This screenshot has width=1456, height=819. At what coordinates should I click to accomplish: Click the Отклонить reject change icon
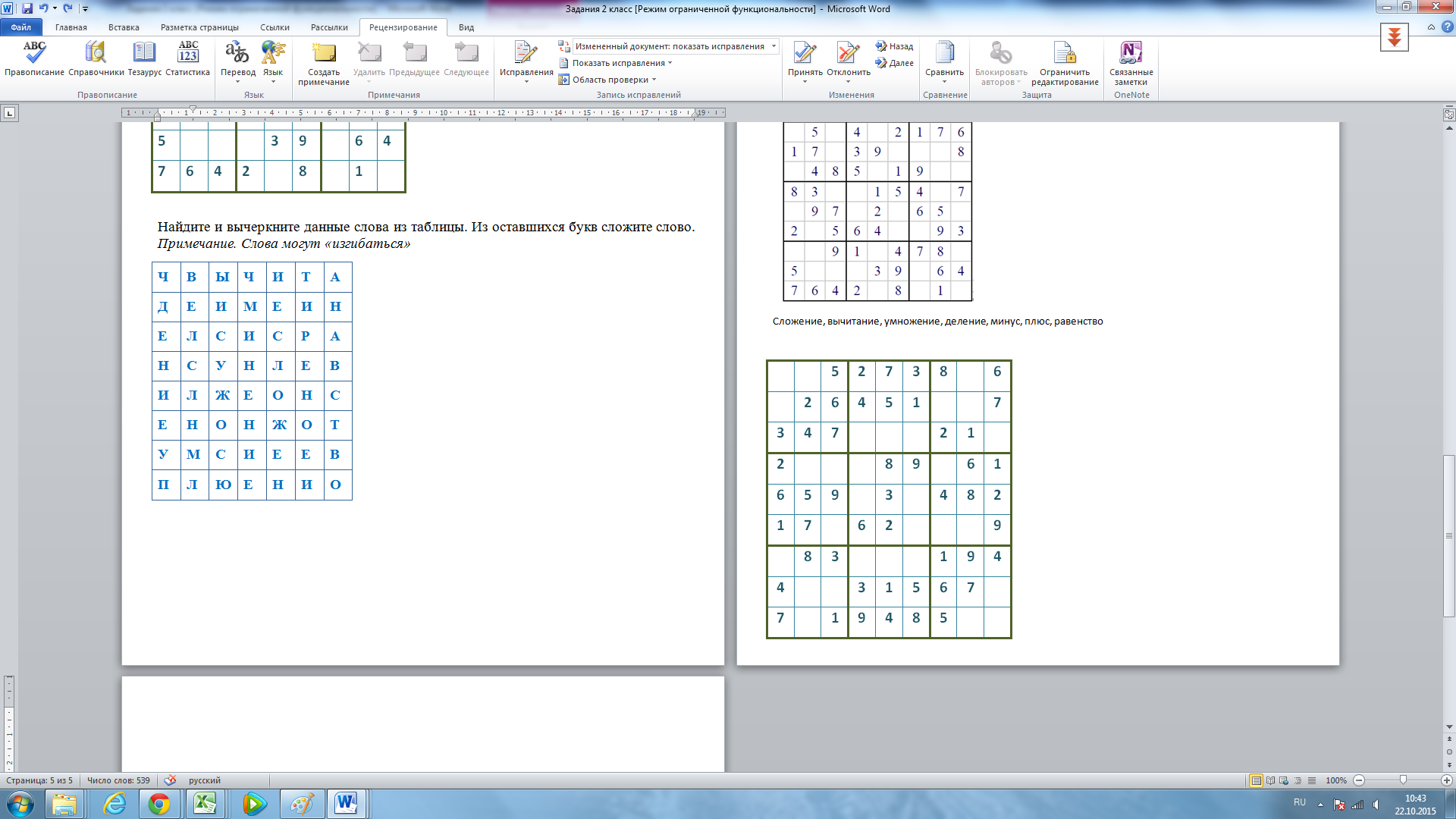coord(848,53)
